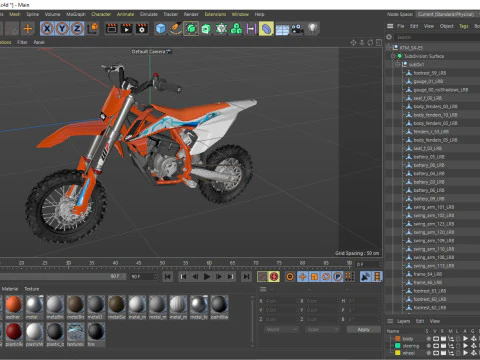
Task: Open the MoGraph menu
Action: pos(76,14)
